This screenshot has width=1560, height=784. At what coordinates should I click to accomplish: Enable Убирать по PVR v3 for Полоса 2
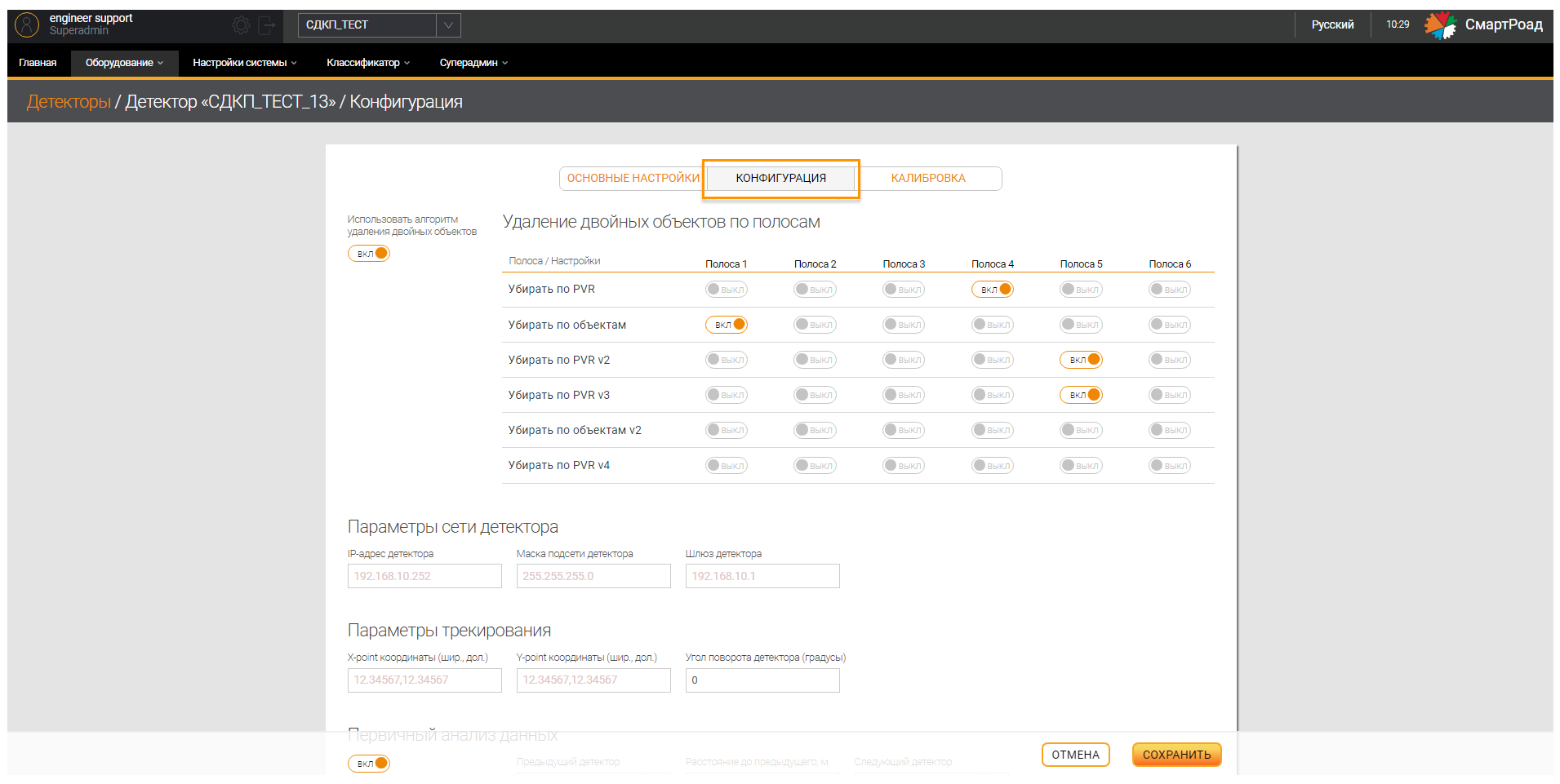point(815,395)
